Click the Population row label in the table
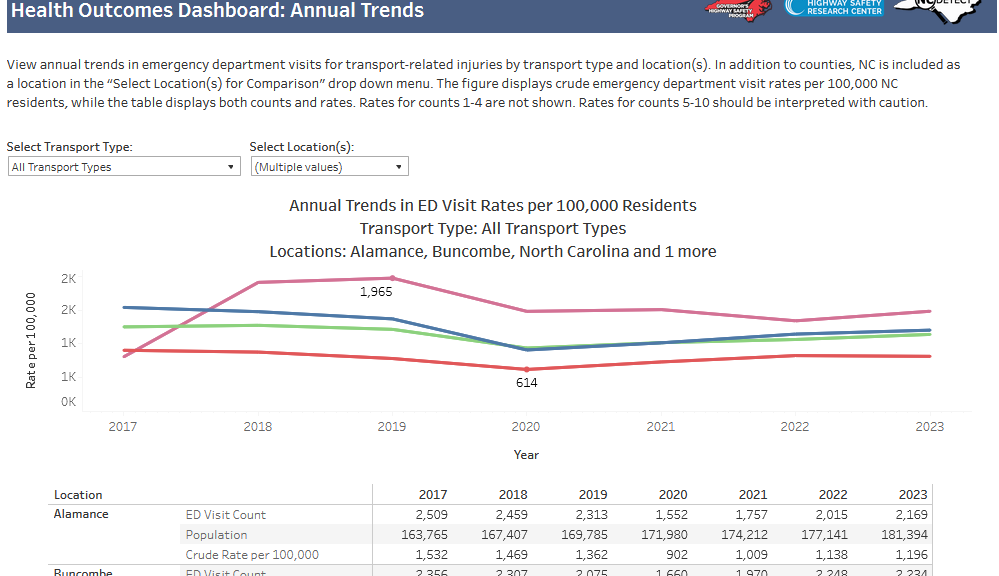999x576 pixels. pos(216,535)
